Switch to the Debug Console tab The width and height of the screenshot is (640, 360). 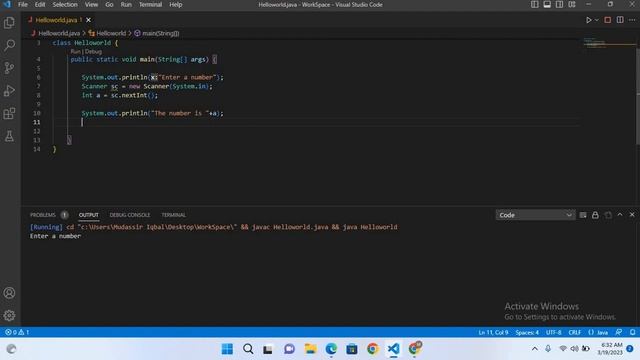click(x=130, y=215)
